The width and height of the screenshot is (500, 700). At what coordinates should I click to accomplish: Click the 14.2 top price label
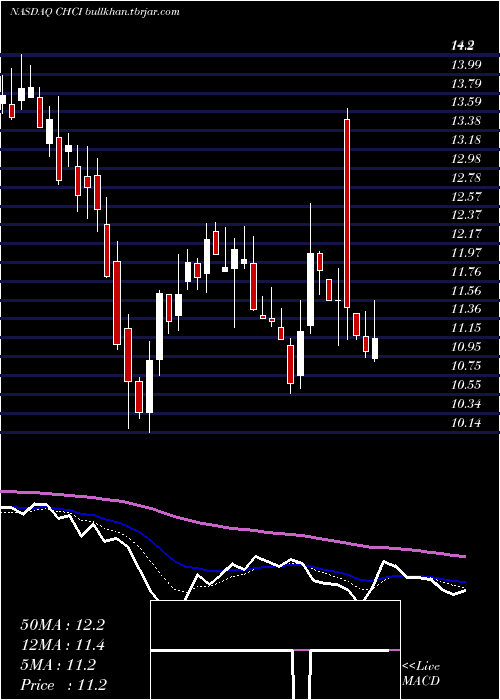coord(462,45)
